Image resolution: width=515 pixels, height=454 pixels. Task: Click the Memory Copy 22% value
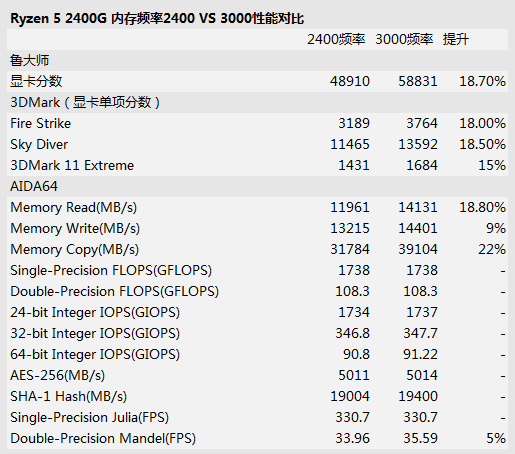(492, 249)
